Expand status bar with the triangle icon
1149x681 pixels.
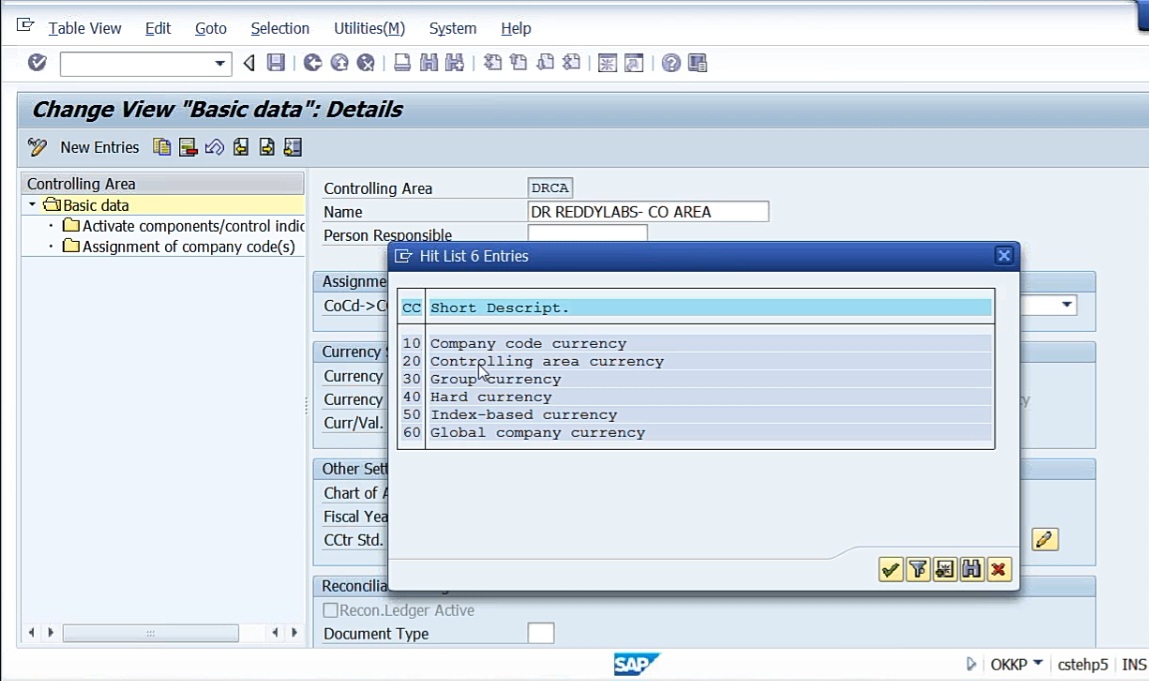coord(971,664)
